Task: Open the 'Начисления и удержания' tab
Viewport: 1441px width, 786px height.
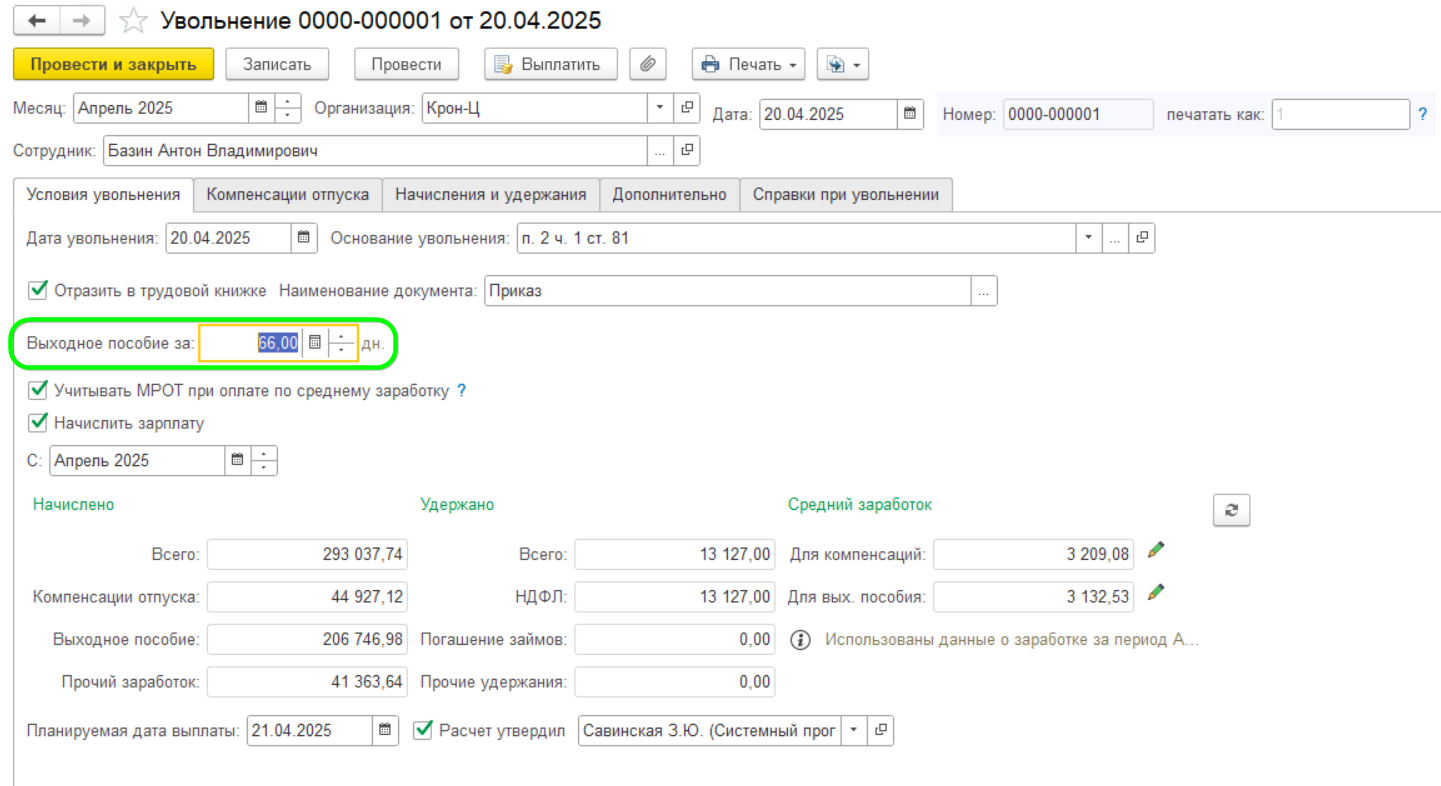Action: (x=490, y=195)
